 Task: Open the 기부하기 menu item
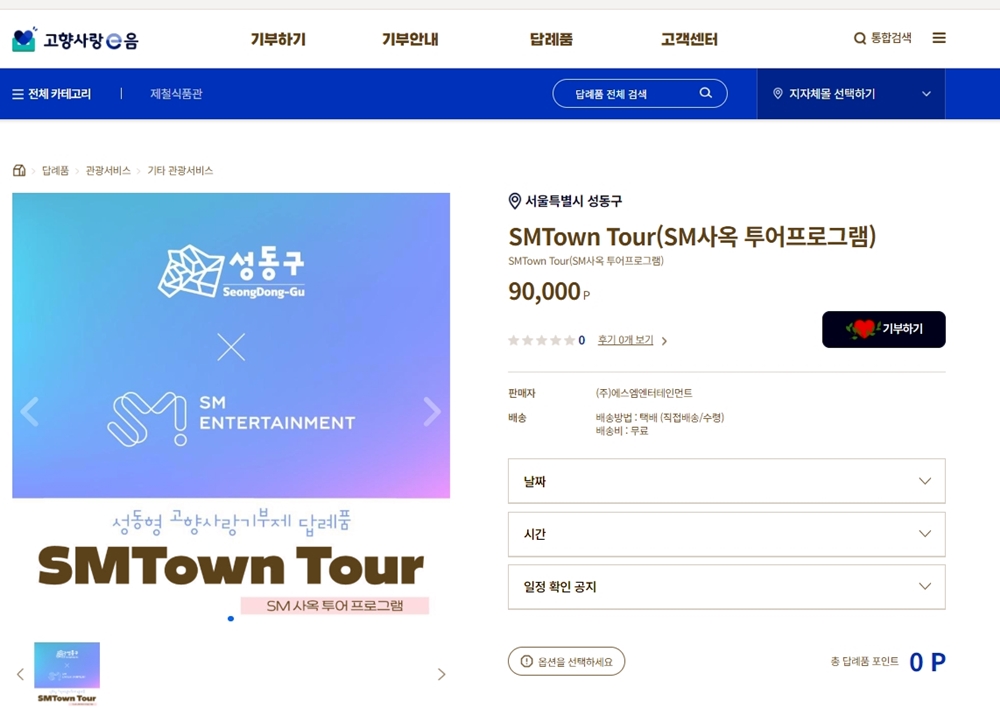coord(278,40)
